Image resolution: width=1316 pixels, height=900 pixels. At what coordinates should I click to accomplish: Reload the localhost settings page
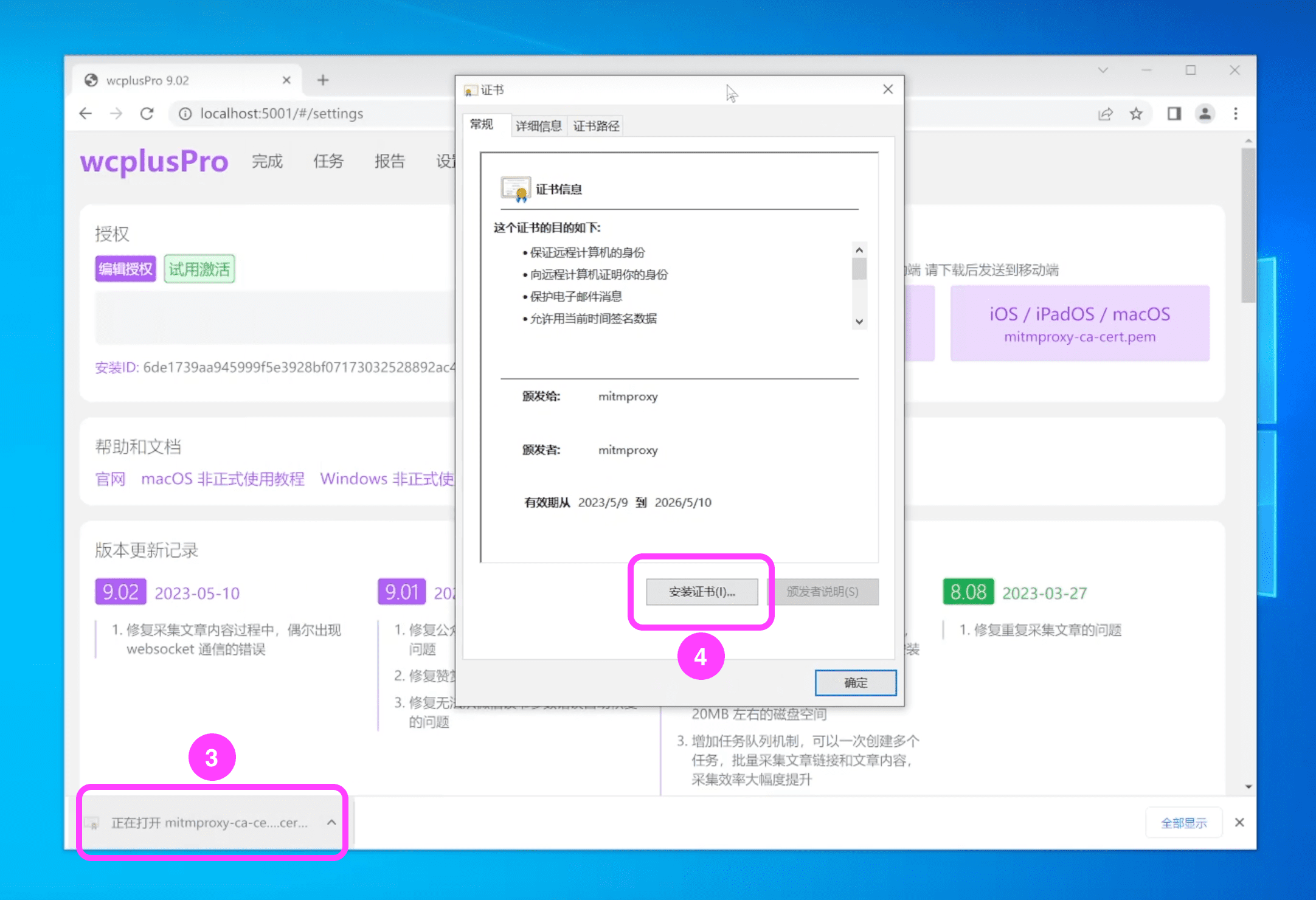147,114
